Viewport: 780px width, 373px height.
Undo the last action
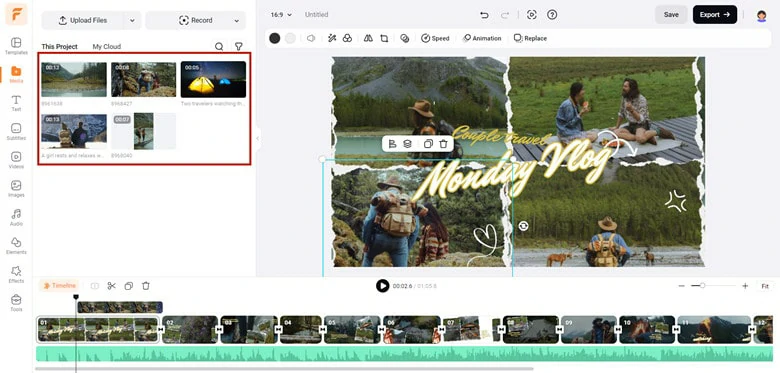[484, 15]
